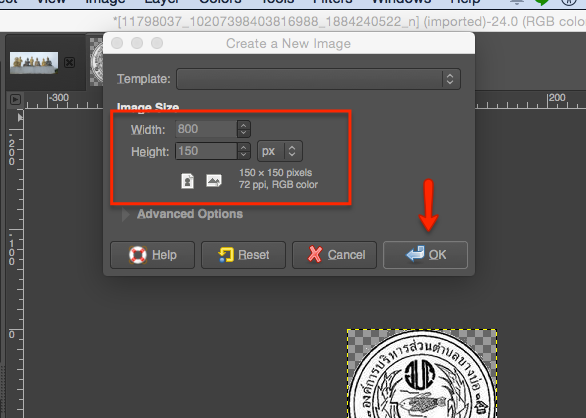The height and width of the screenshot is (418, 586).
Task: Click into the Width input field
Action: pyautogui.click(x=206, y=129)
